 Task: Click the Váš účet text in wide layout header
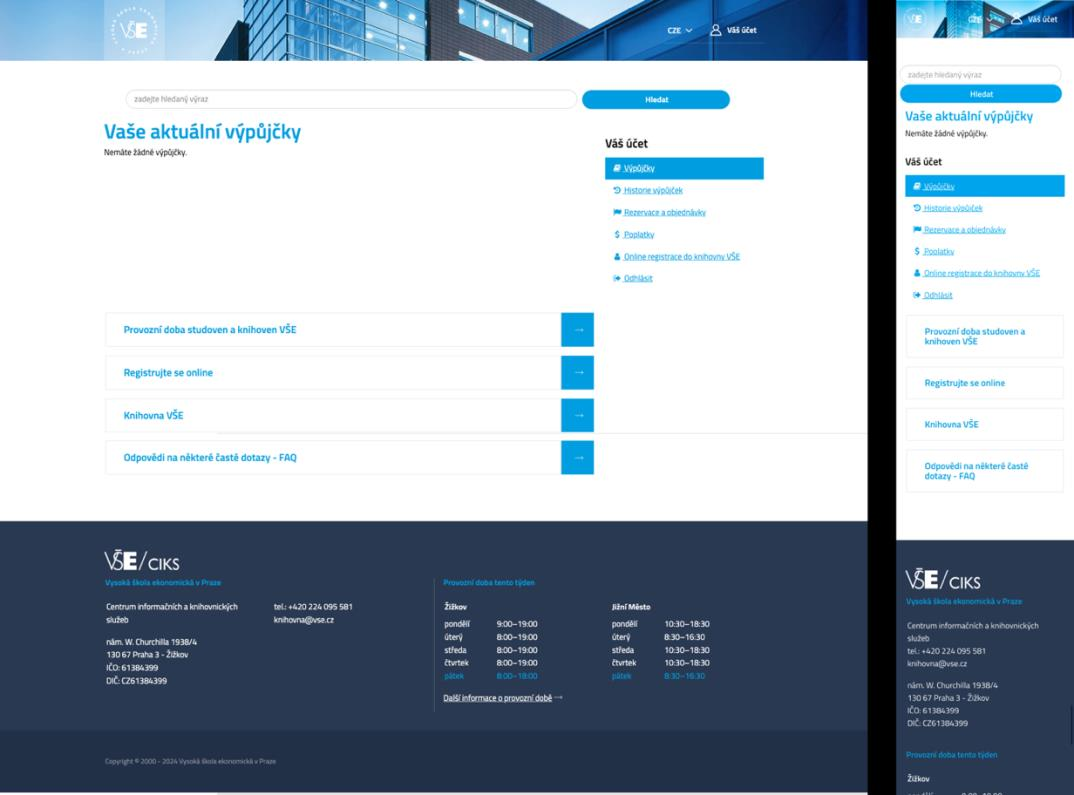coord(741,30)
